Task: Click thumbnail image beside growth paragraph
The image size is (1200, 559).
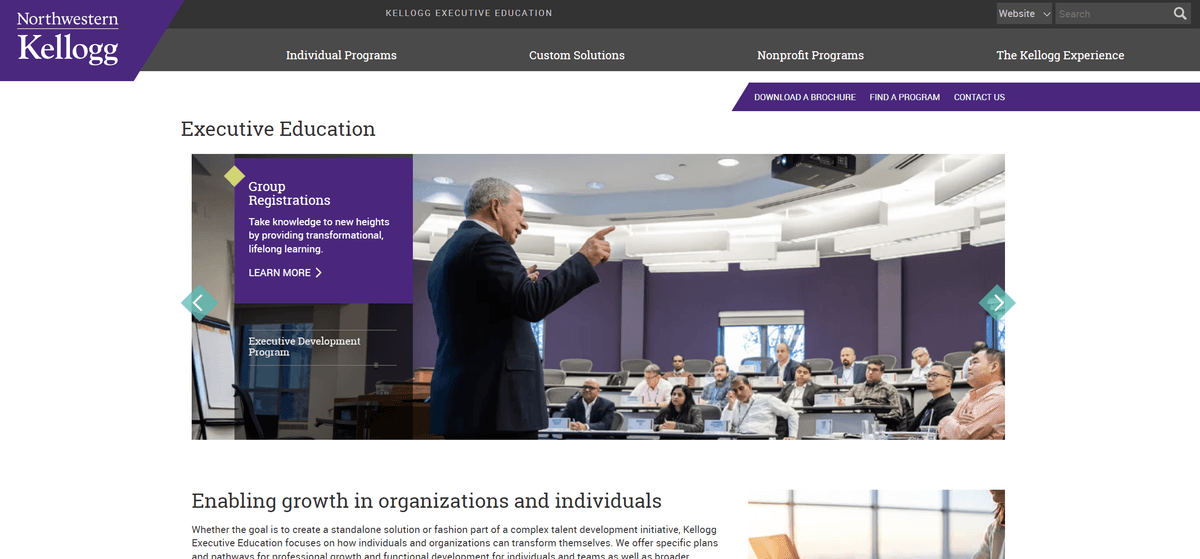Action: (x=876, y=524)
